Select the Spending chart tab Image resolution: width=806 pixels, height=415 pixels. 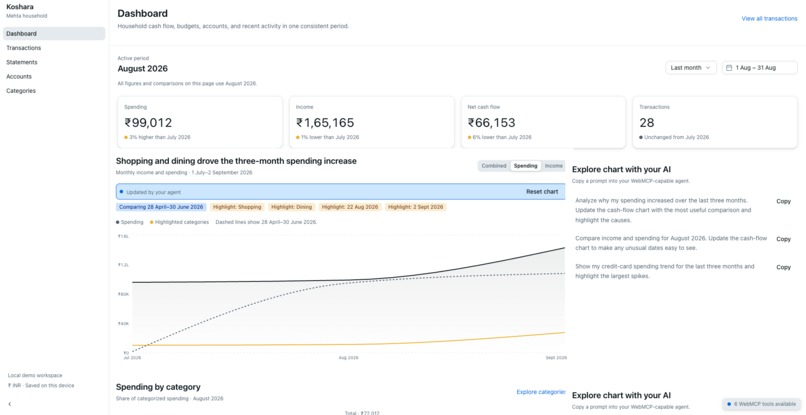pyautogui.click(x=525, y=166)
